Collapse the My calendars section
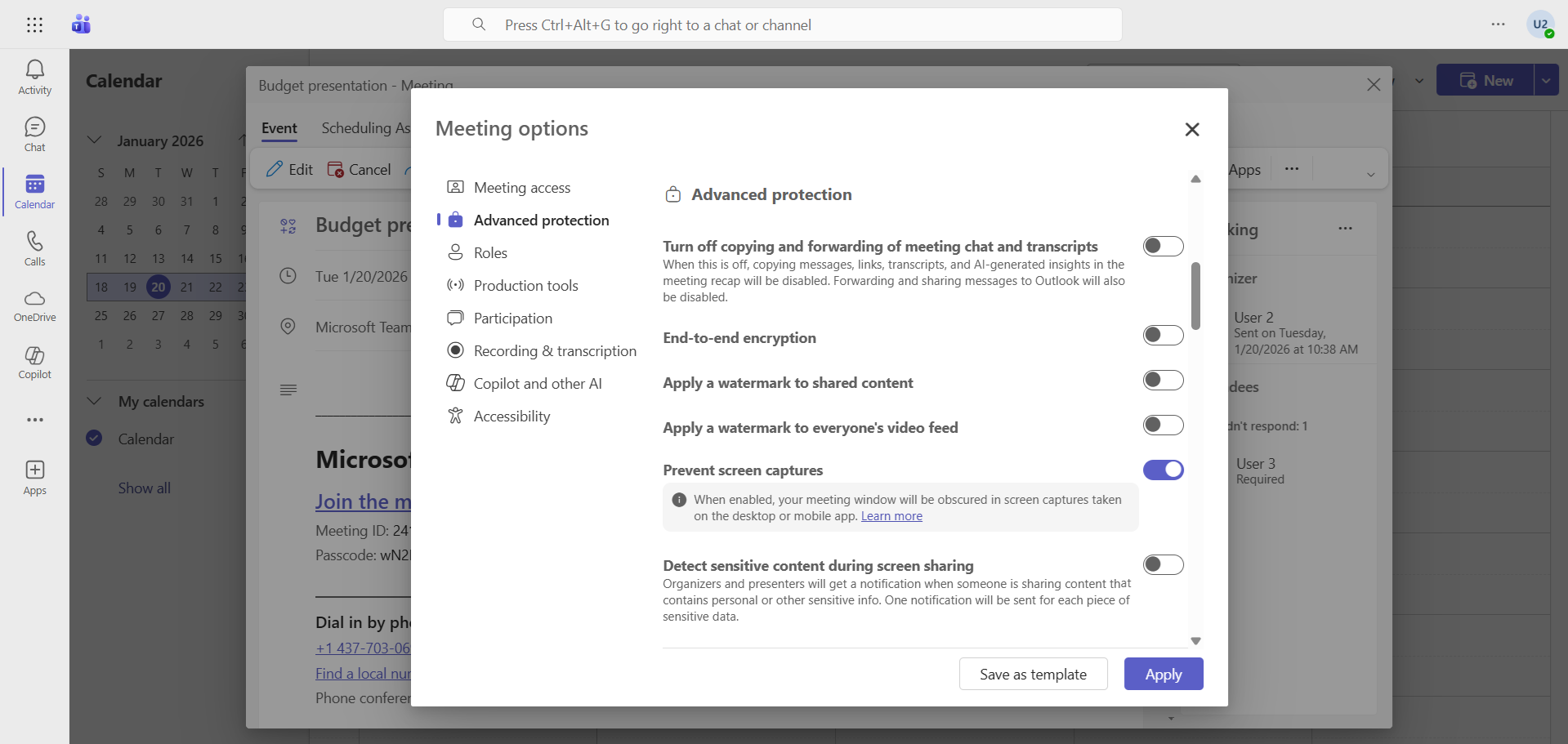 click(x=95, y=401)
